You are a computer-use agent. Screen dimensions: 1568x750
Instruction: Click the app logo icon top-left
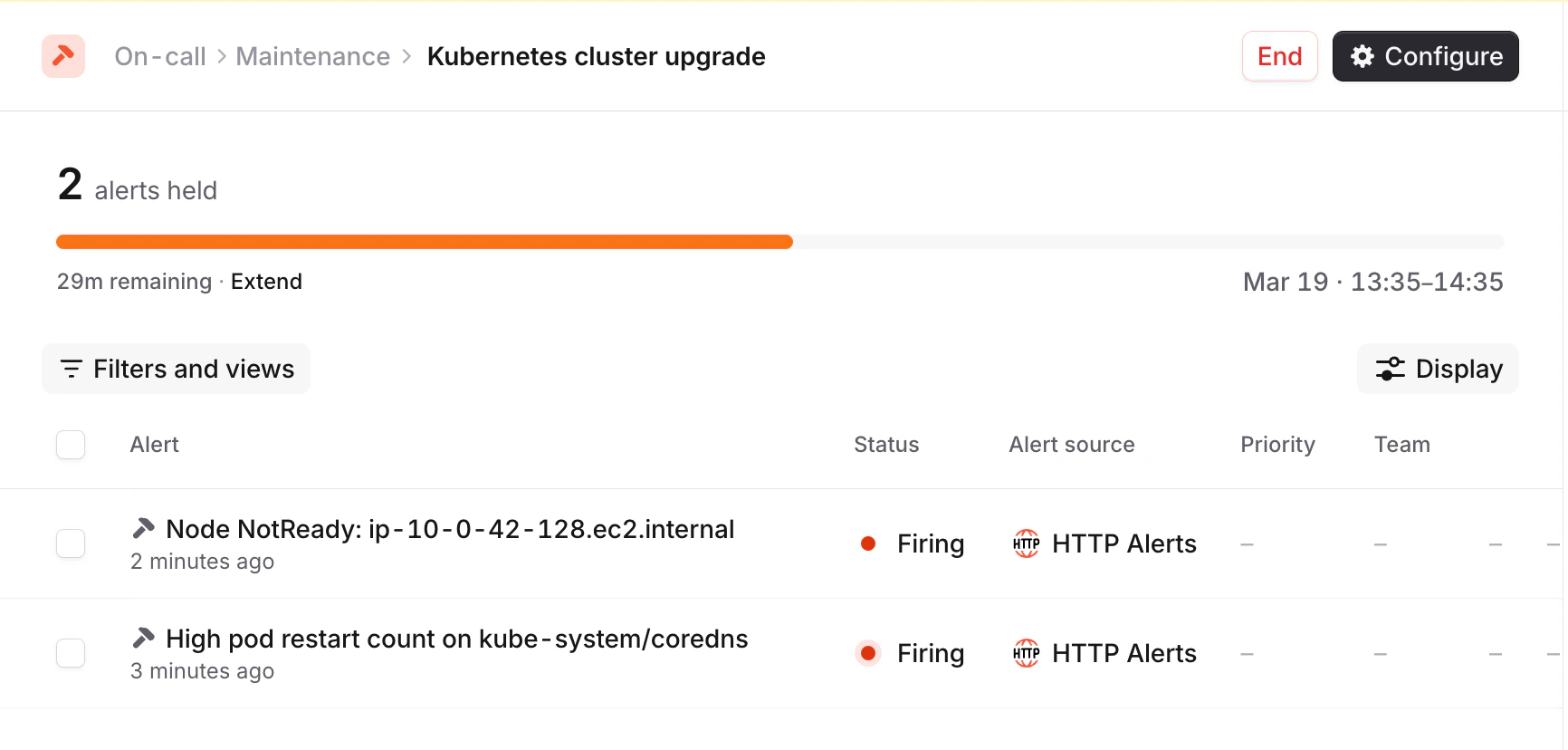point(62,55)
